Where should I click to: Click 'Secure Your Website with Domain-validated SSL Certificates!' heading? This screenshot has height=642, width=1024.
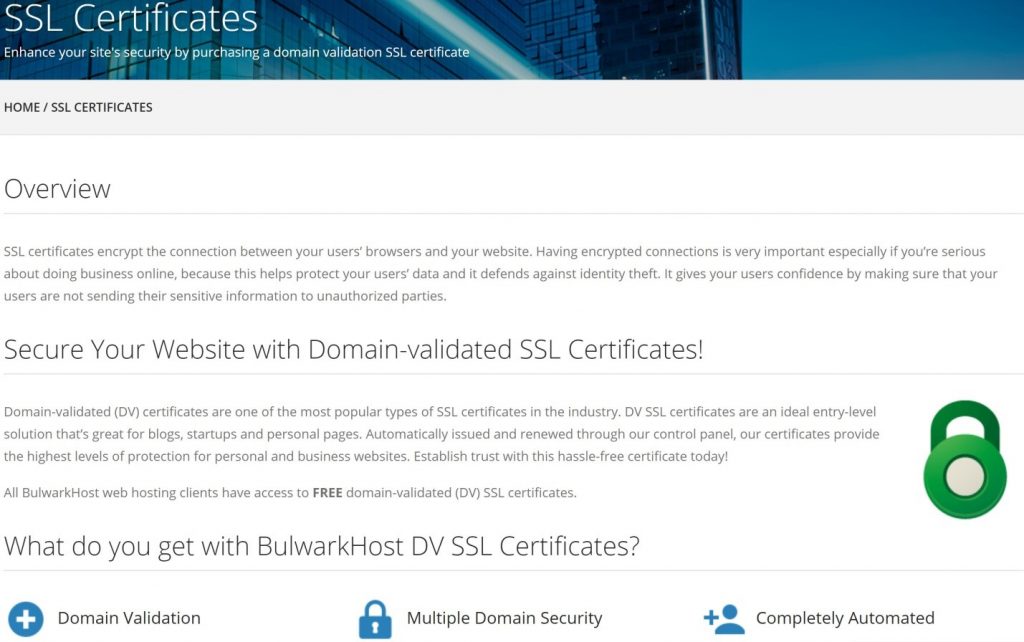point(354,349)
